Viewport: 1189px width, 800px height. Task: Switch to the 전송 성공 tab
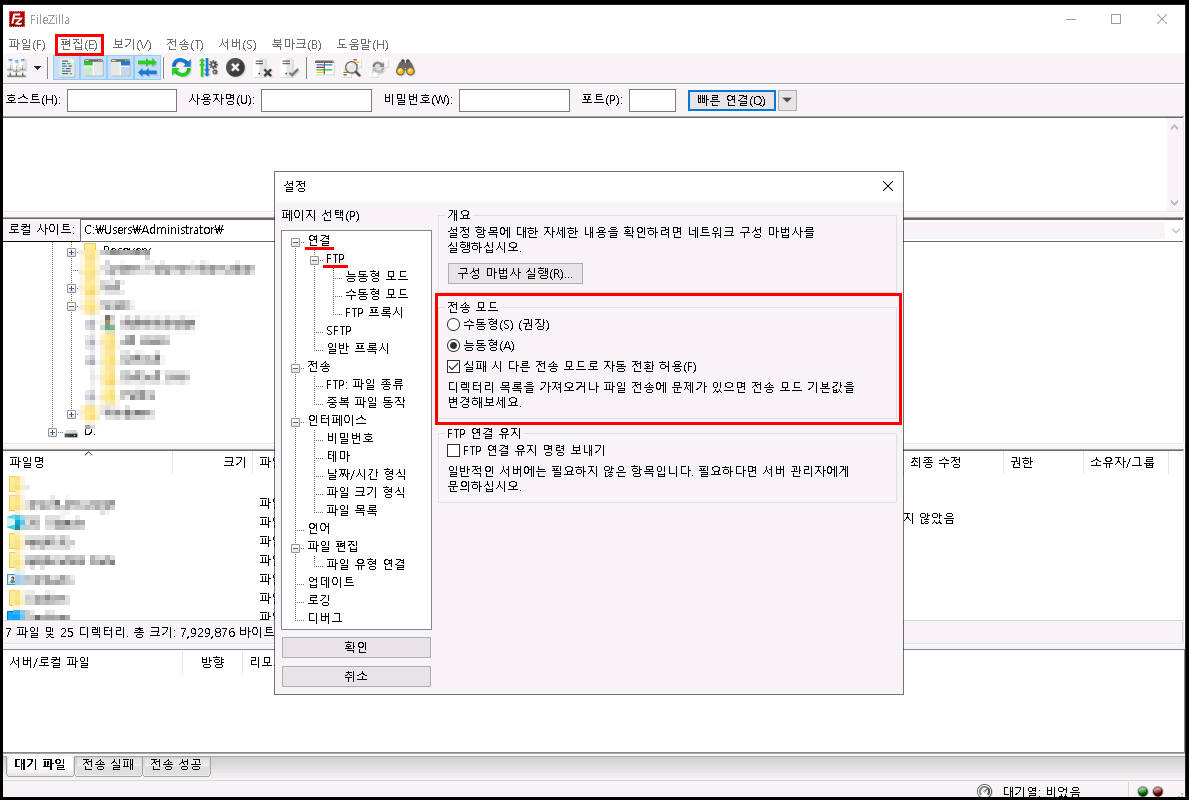(176, 764)
